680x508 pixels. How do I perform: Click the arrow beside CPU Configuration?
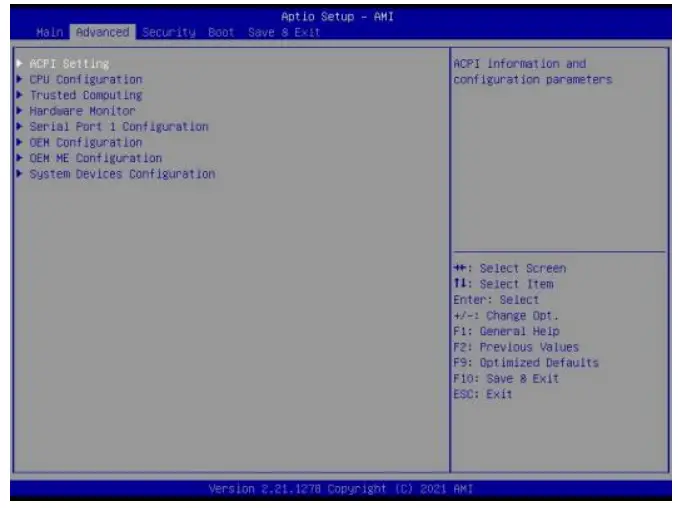pos(20,79)
